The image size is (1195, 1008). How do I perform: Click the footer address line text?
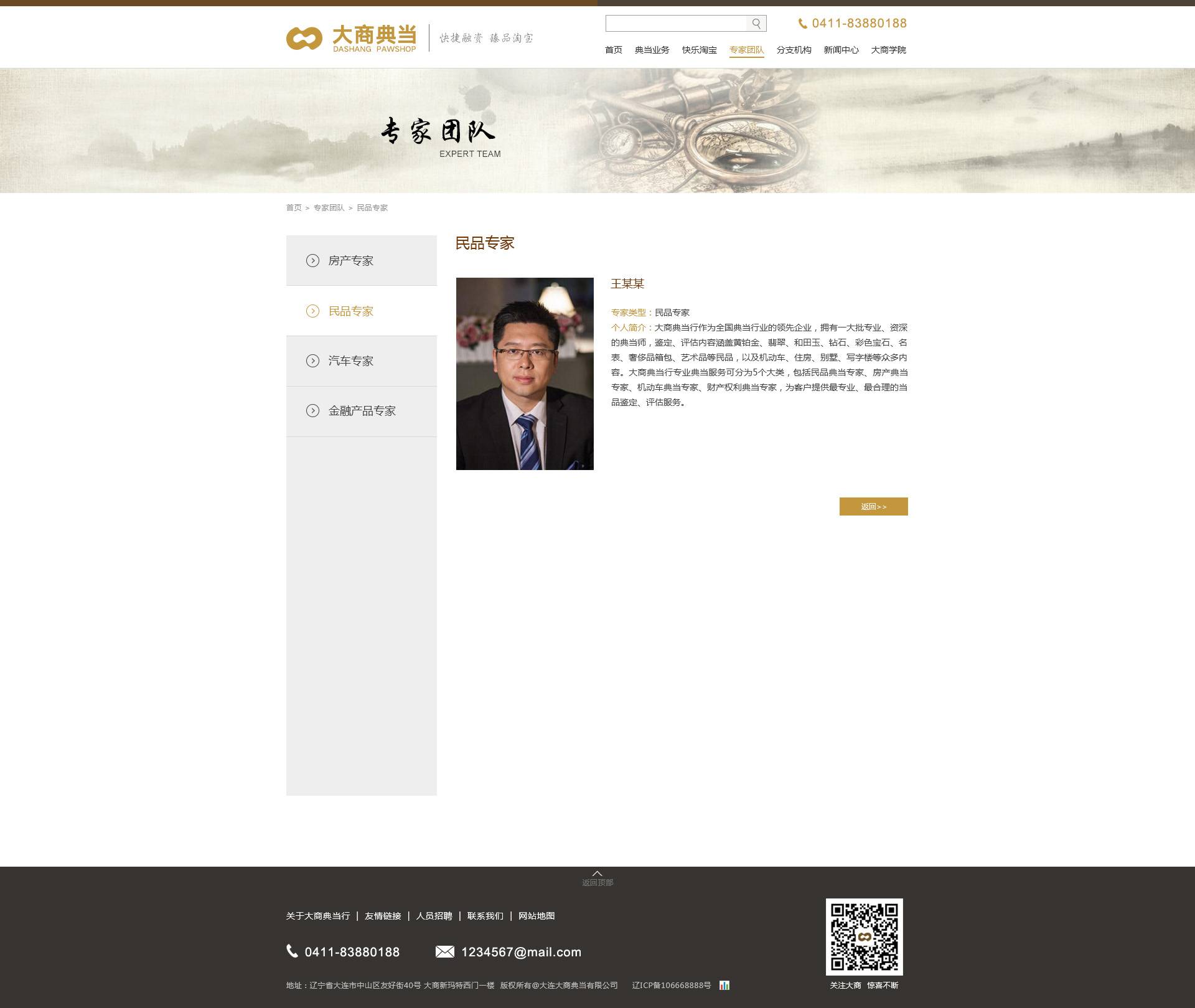[x=390, y=986]
